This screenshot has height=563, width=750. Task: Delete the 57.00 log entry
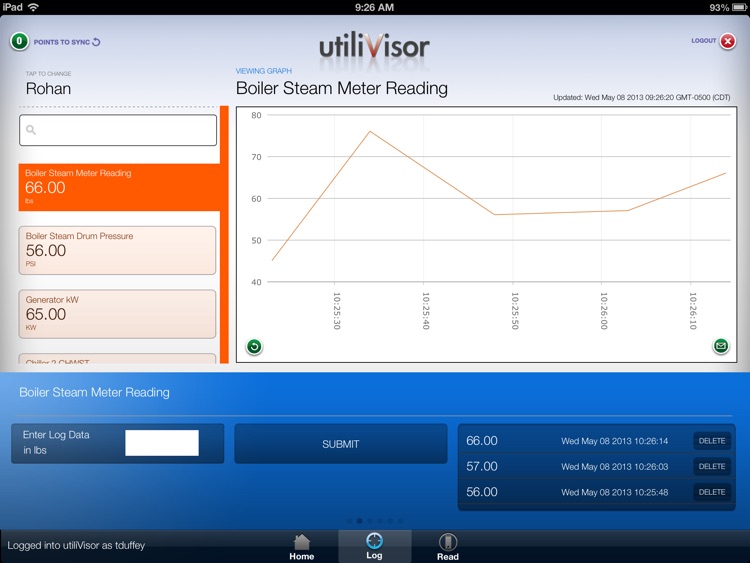pyautogui.click(x=712, y=466)
